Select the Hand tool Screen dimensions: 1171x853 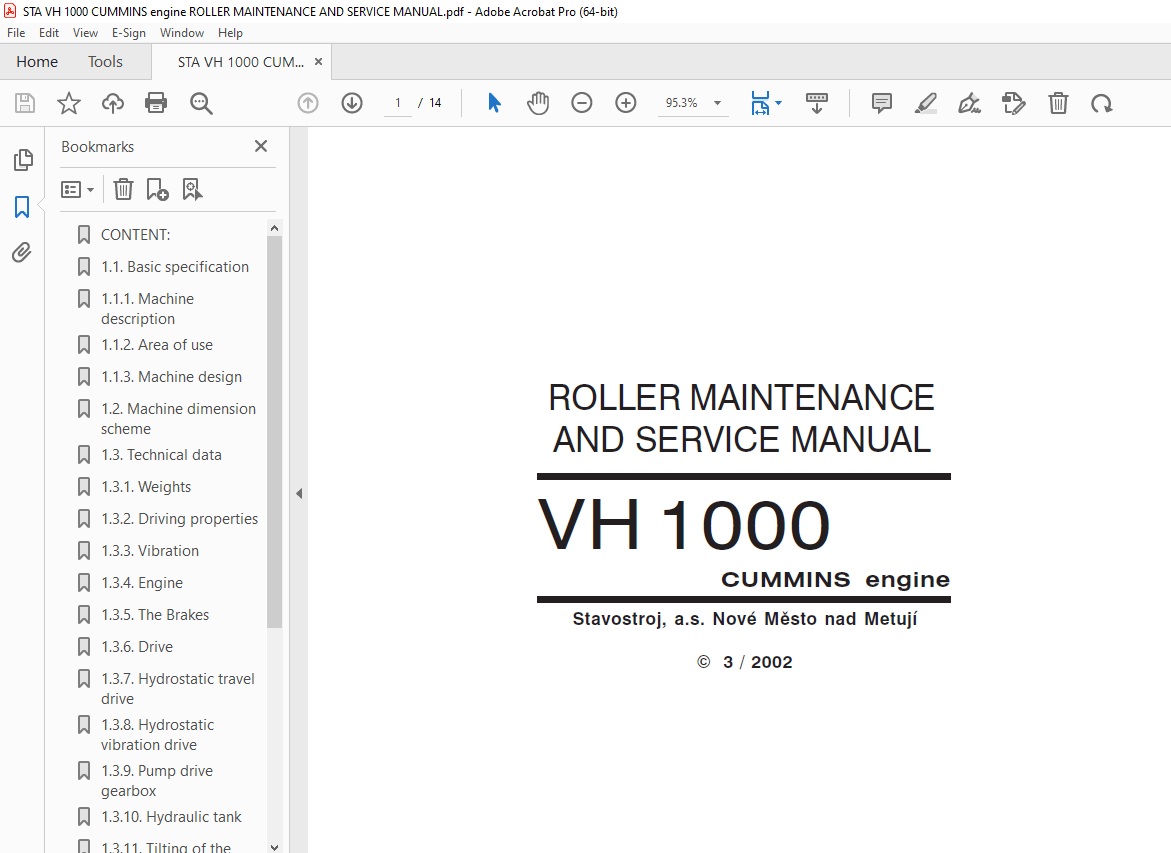point(538,102)
